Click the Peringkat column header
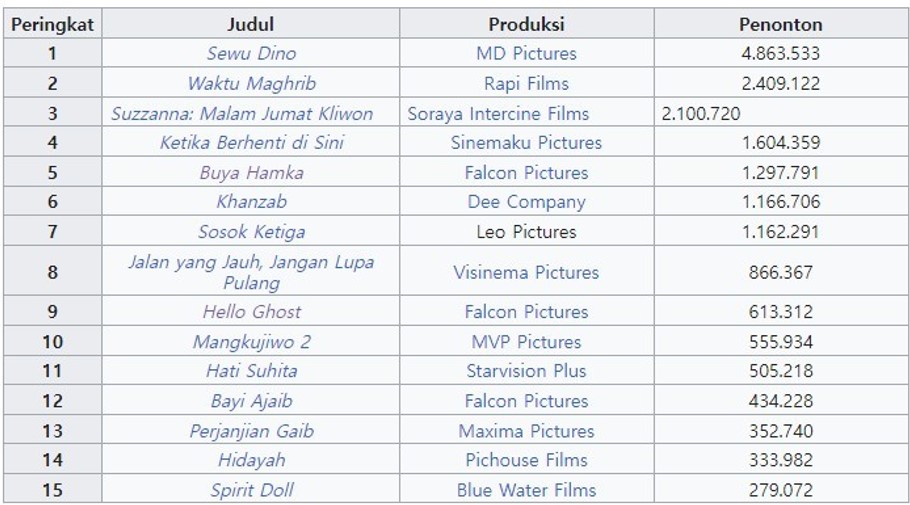 tap(52, 24)
